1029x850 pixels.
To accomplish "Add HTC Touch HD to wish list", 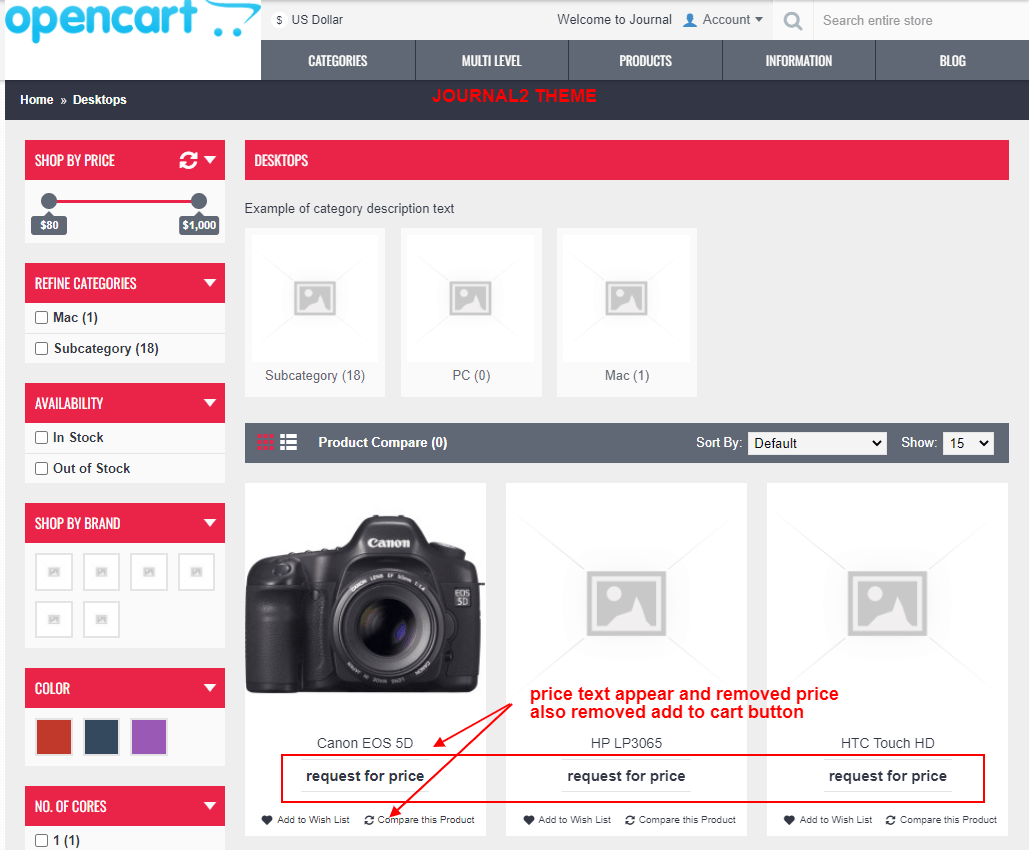I will point(827,819).
